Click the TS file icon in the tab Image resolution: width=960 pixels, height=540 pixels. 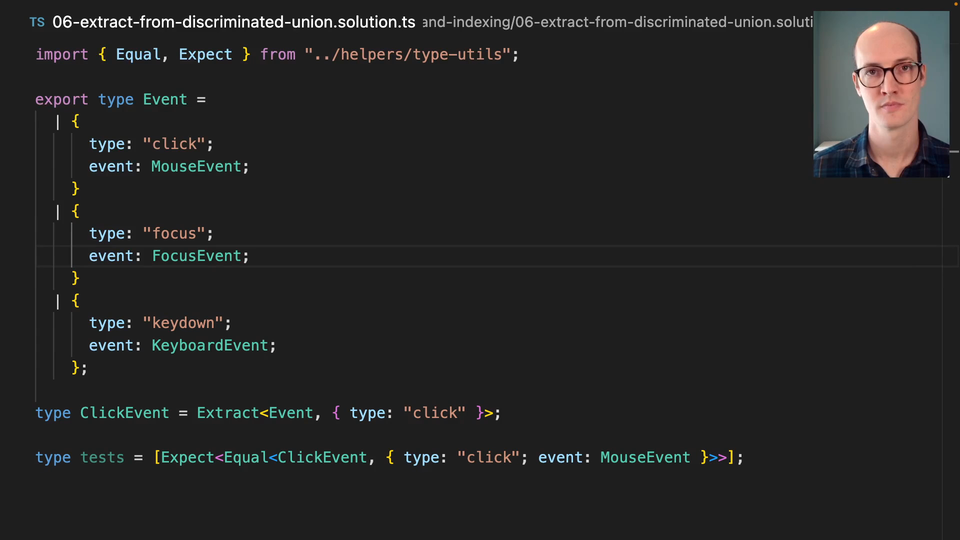pyautogui.click(x=37, y=22)
